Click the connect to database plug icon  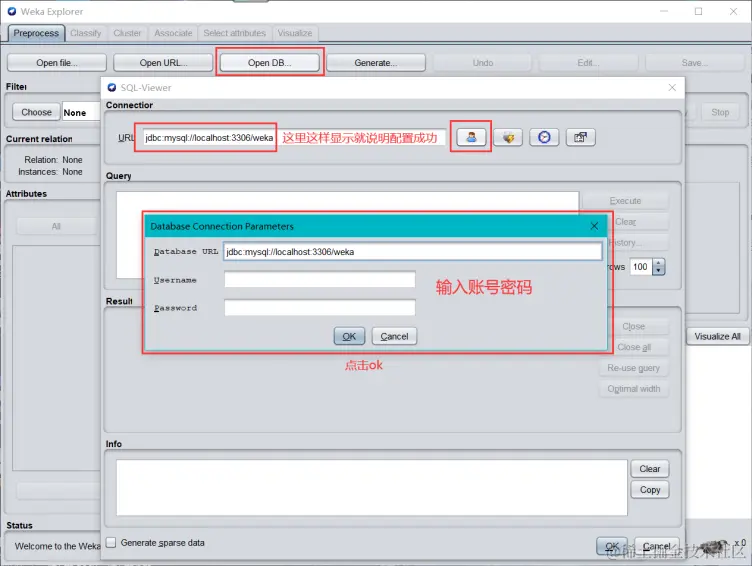pyautogui.click(x=508, y=137)
